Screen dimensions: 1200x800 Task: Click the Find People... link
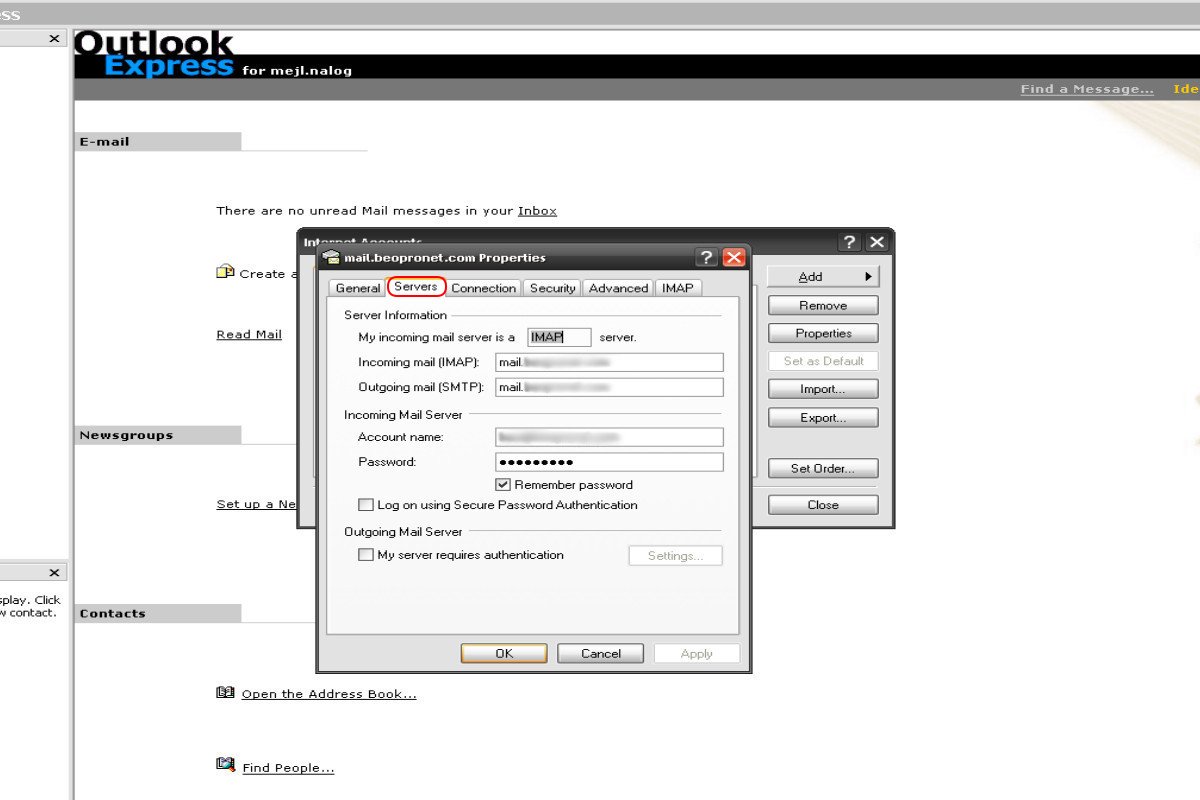[x=288, y=768]
